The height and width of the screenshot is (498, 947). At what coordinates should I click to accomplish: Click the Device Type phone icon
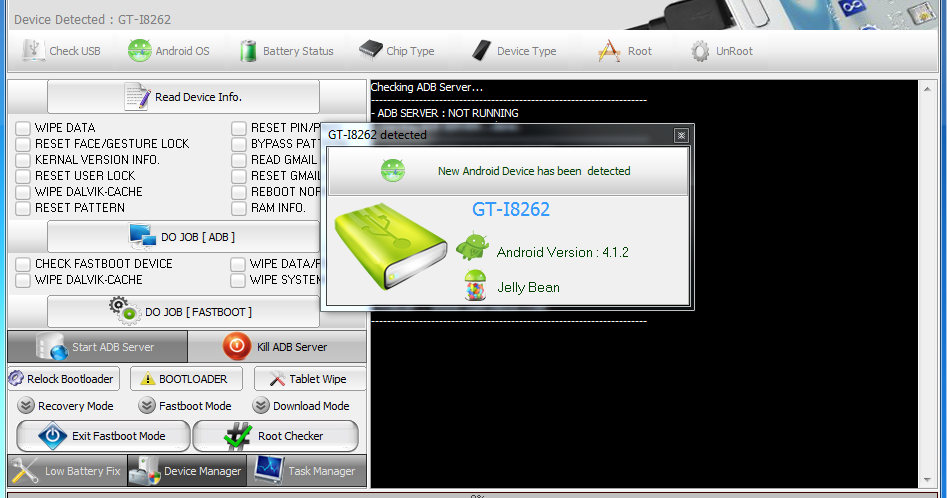[481, 50]
